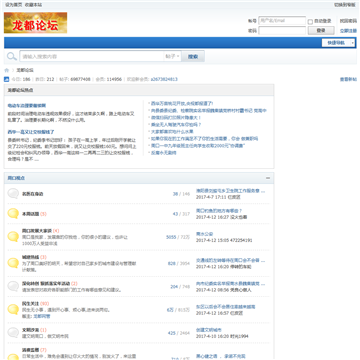Screen dimensions: 360x360
Task: Open the 帖子 search type dropdown
Action: pos(172,56)
